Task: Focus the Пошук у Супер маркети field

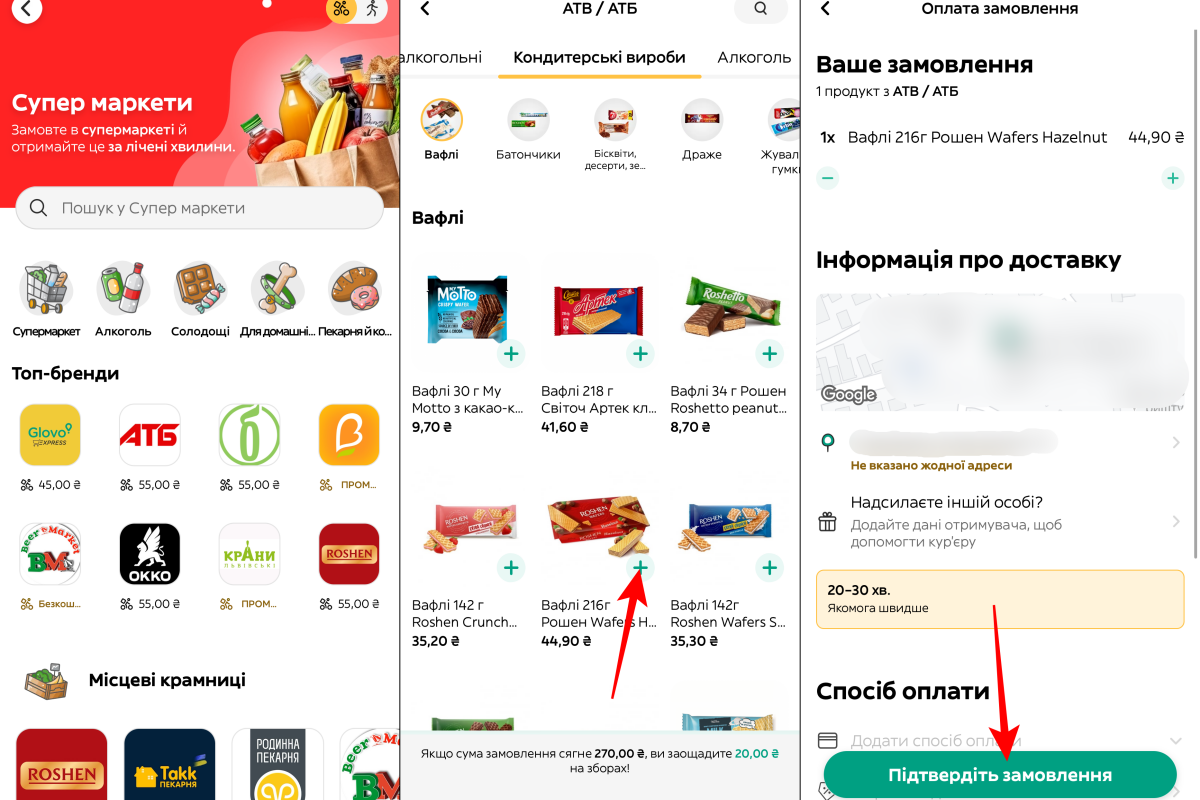Action: coord(200,208)
